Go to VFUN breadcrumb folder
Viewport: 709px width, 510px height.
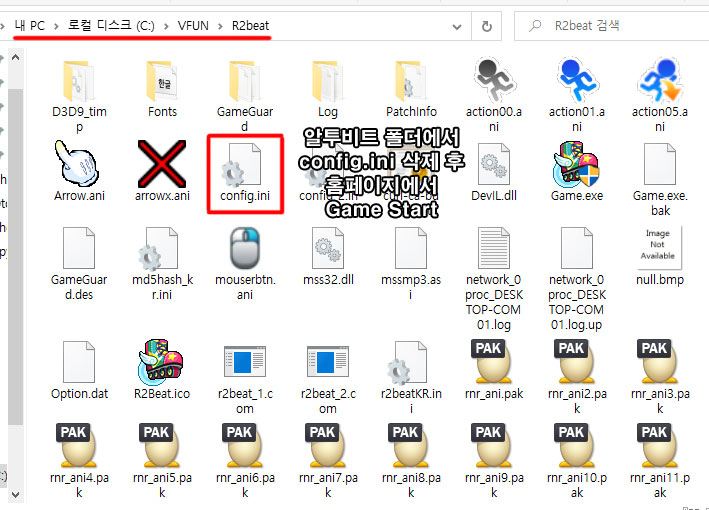click(x=193, y=26)
